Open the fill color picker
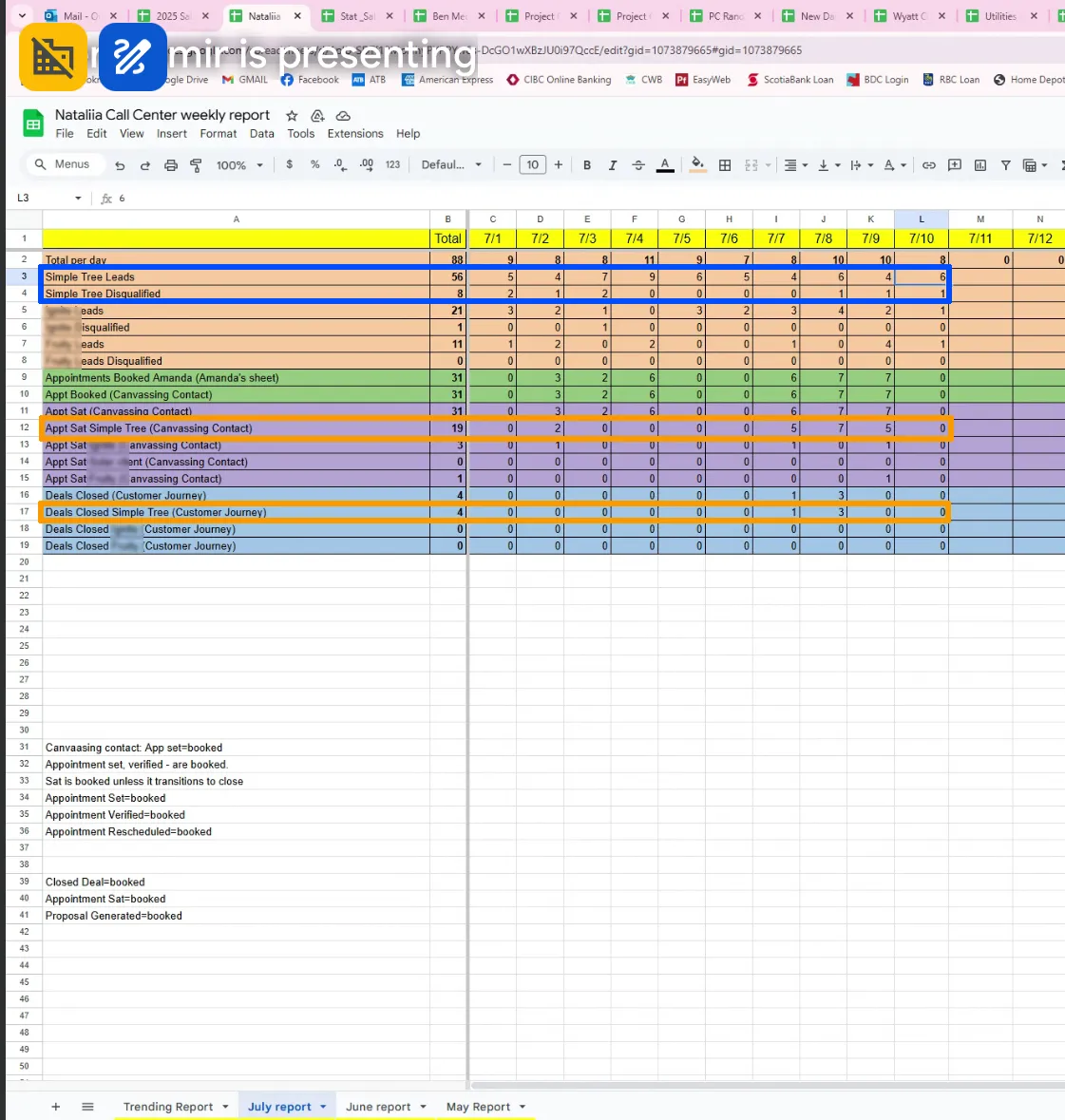The image size is (1065, 1120). [x=698, y=165]
